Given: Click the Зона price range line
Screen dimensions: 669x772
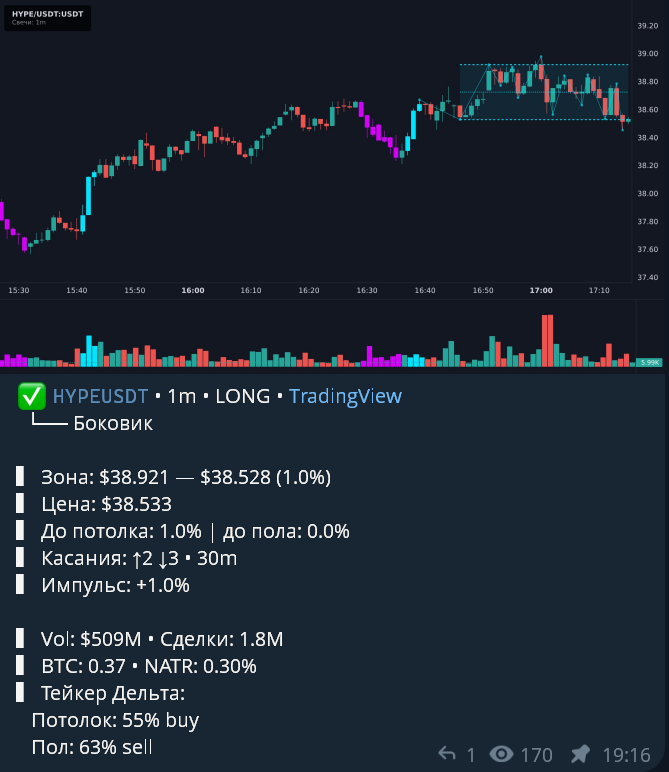Looking at the screenshot, I should 186,477.
